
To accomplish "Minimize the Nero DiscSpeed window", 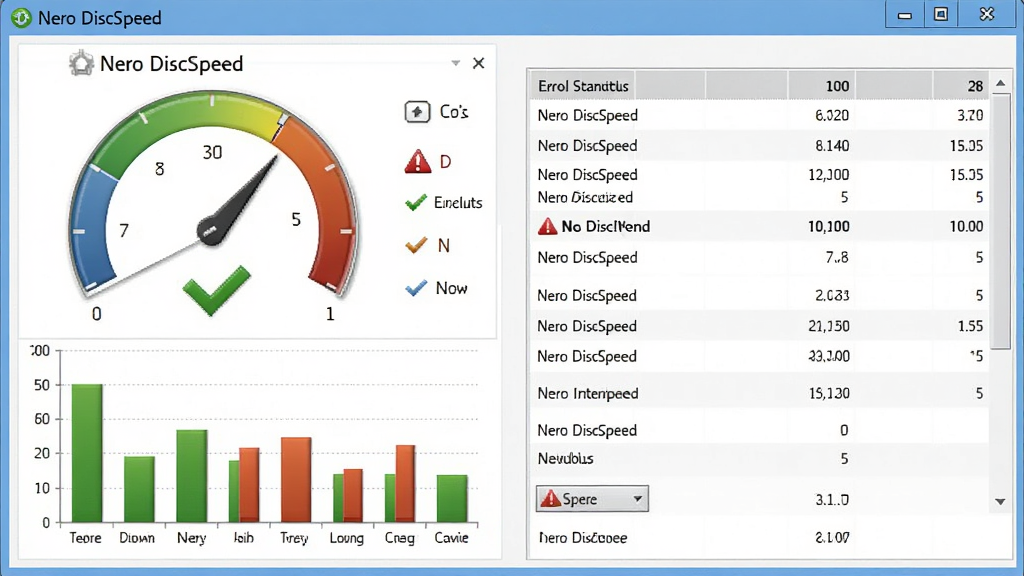I will pos(904,14).
